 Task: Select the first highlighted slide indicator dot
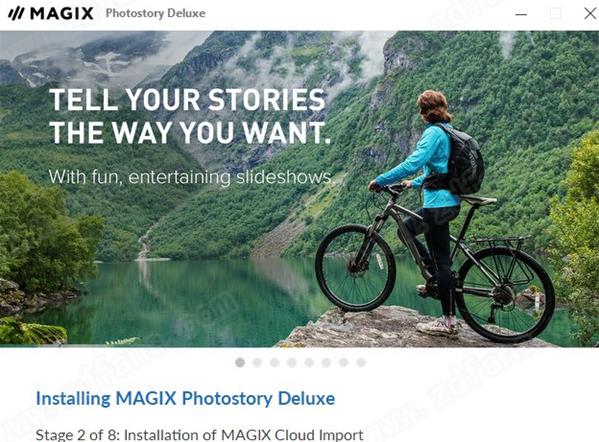(x=240, y=362)
